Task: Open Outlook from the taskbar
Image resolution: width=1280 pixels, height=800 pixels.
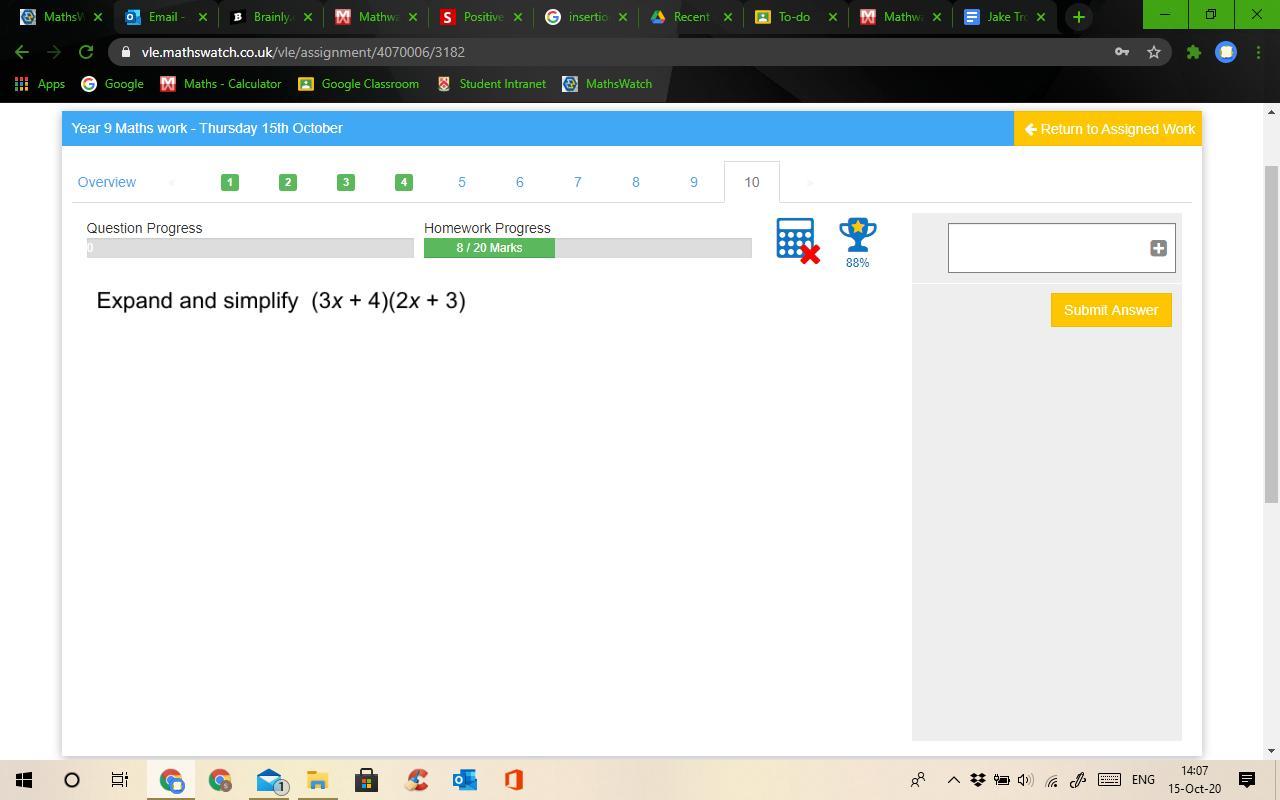Action: click(x=465, y=780)
